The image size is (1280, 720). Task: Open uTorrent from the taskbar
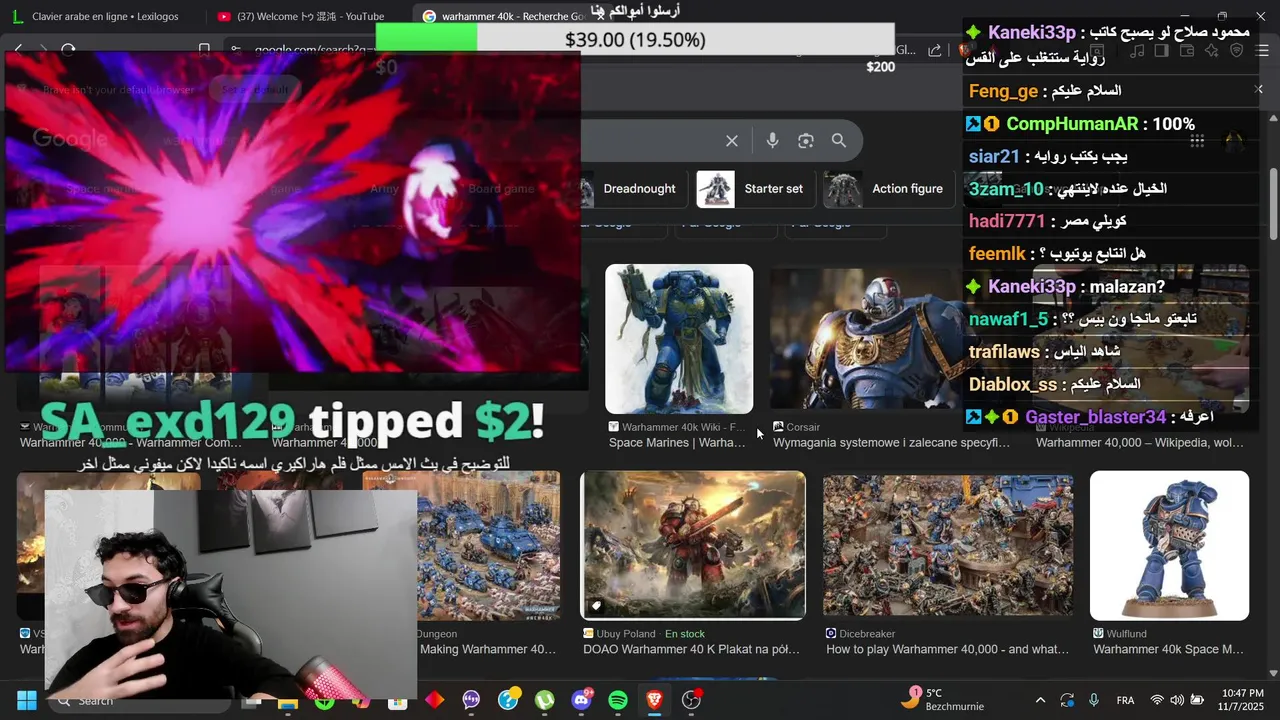(544, 701)
